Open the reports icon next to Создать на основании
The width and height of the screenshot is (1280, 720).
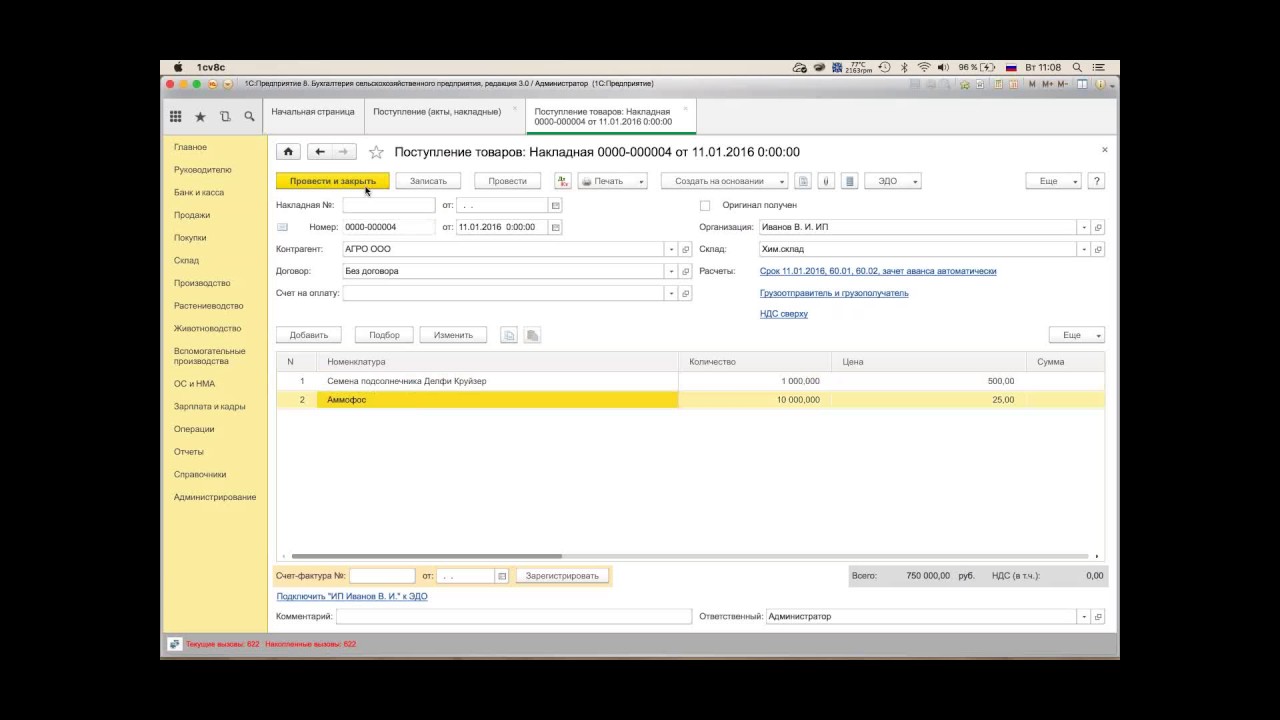pyautogui.click(x=803, y=181)
